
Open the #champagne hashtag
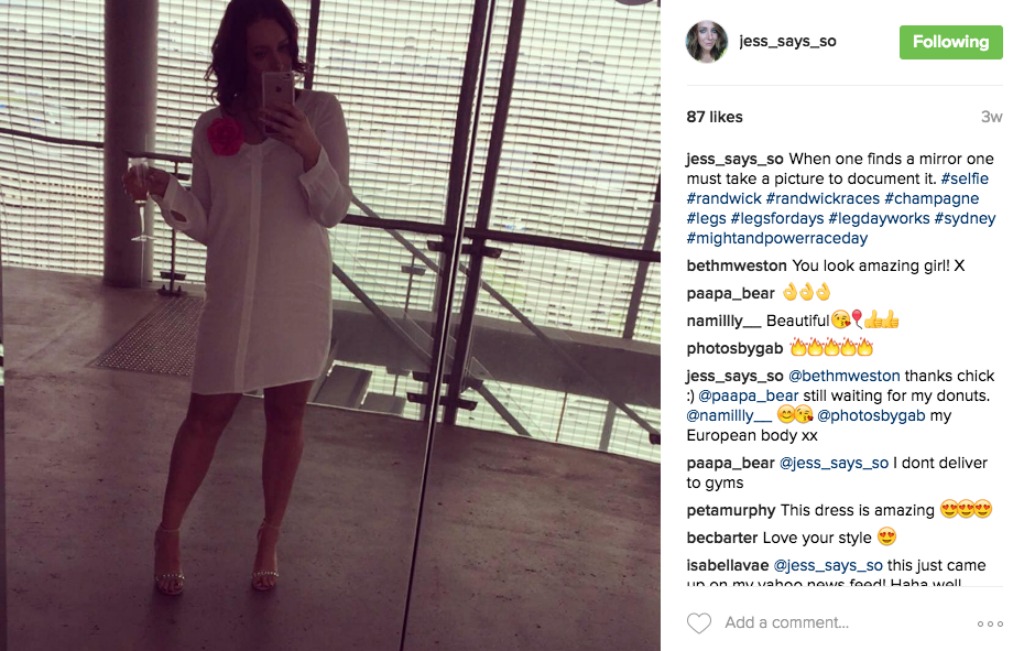point(931,198)
